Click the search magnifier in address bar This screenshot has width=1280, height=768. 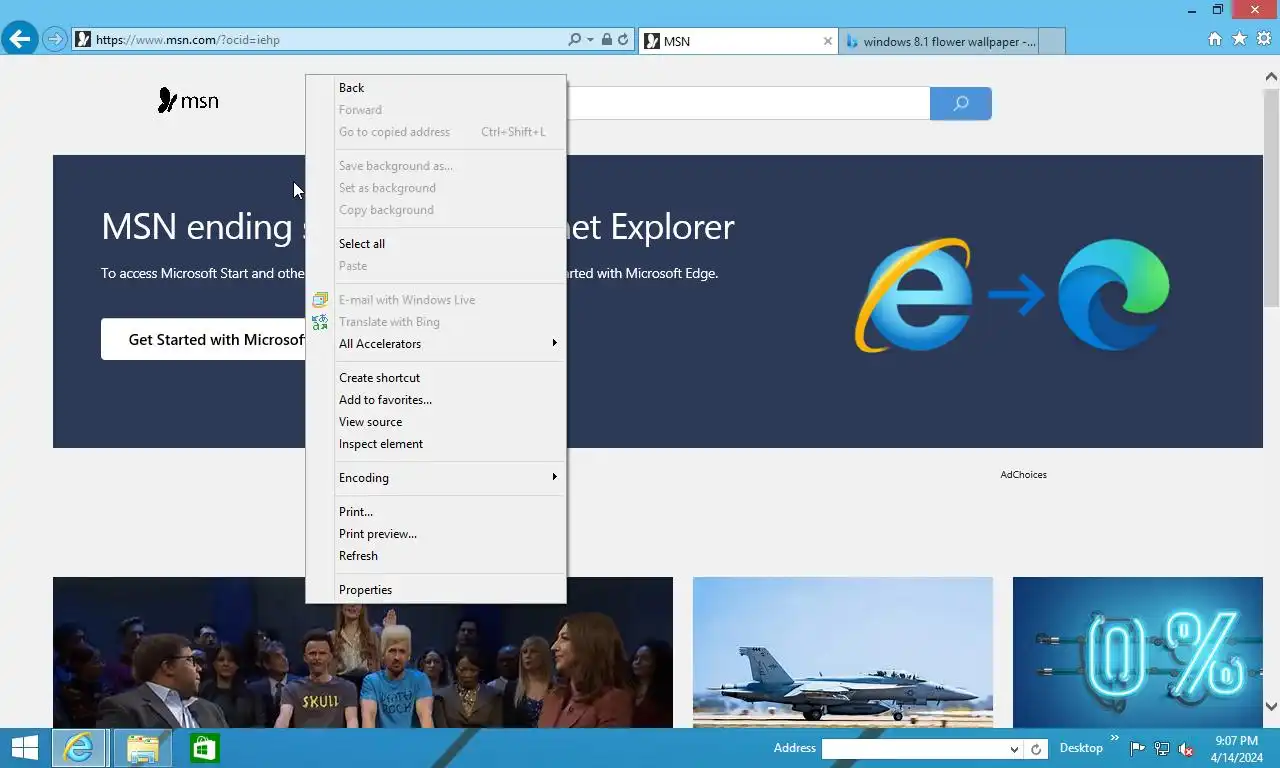574,40
